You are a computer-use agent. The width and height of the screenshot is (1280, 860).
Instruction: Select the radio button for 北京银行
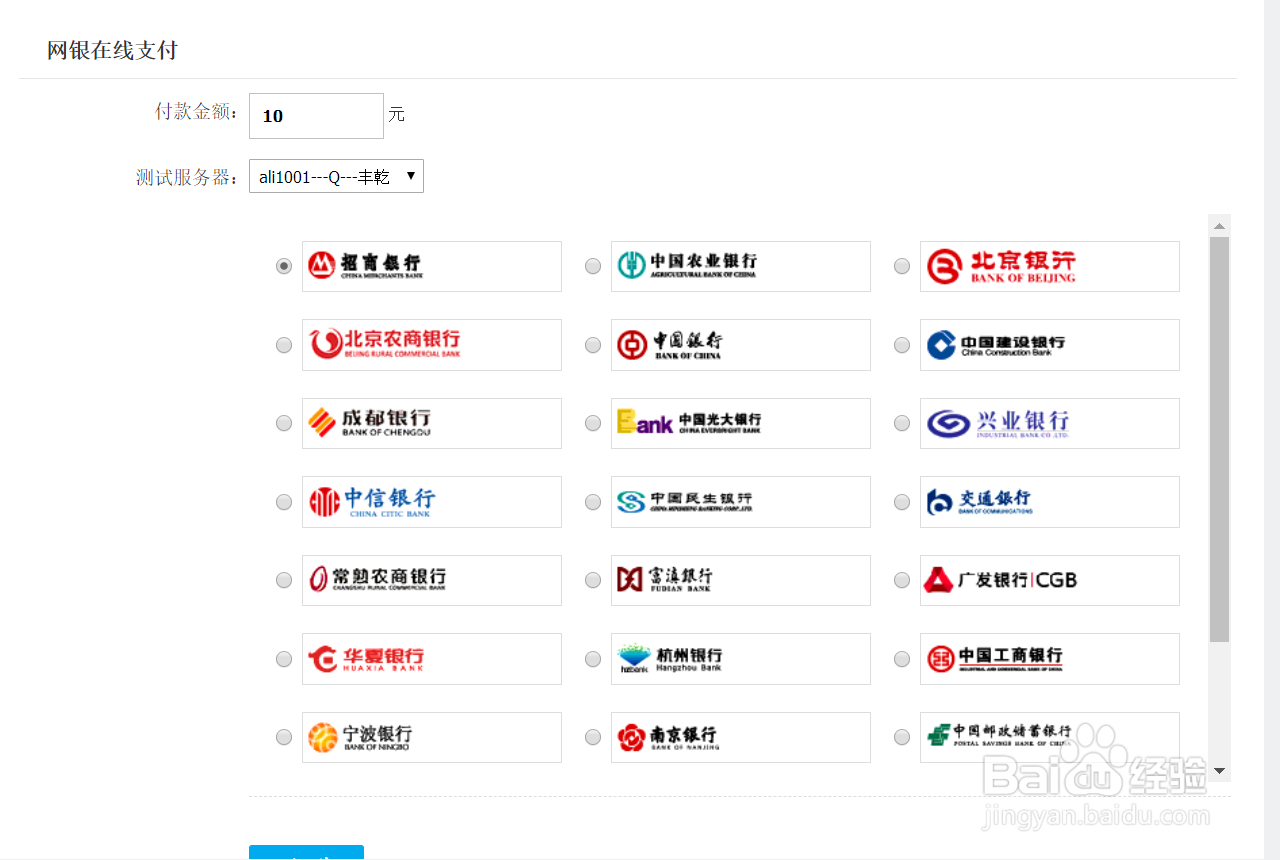pyautogui.click(x=902, y=266)
